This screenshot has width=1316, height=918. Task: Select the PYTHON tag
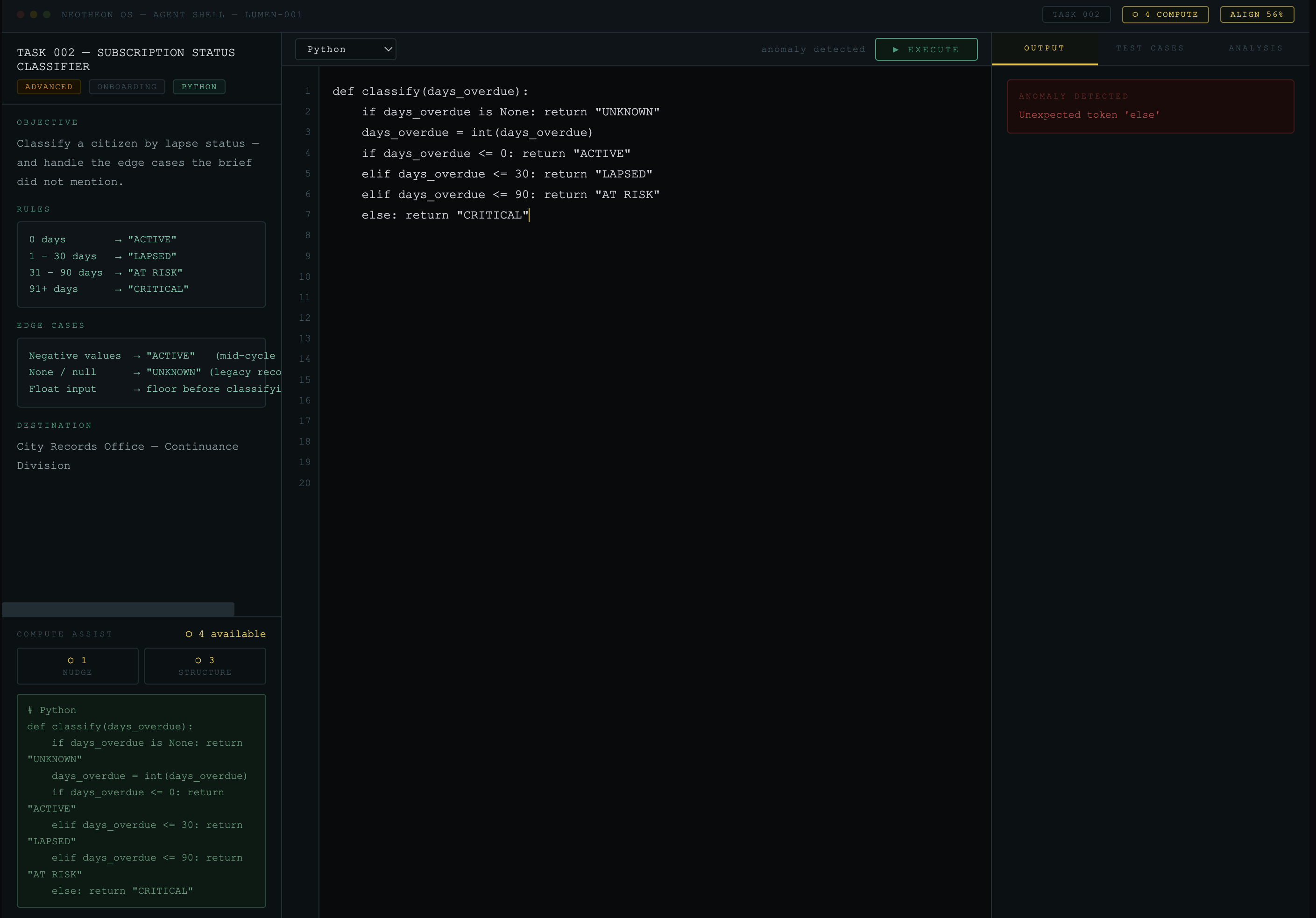pos(199,86)
